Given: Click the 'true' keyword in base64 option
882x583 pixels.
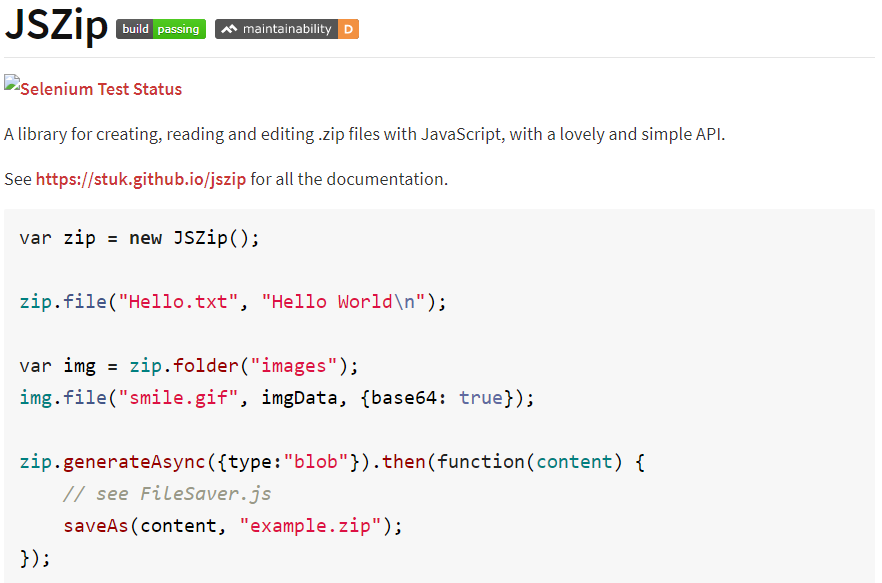Looking at the screenshot, I should click(481, 398).
